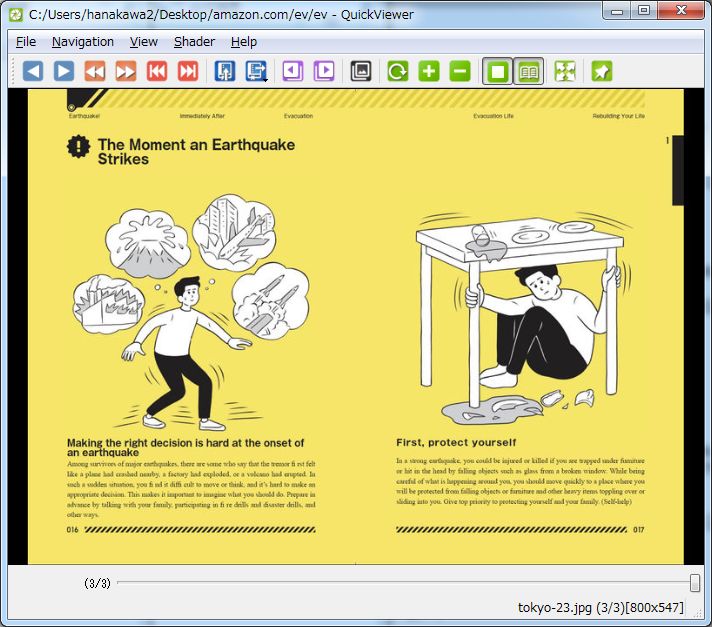Click the purple previous volume icon
712x627 pixels.
[x=293, y=71]
